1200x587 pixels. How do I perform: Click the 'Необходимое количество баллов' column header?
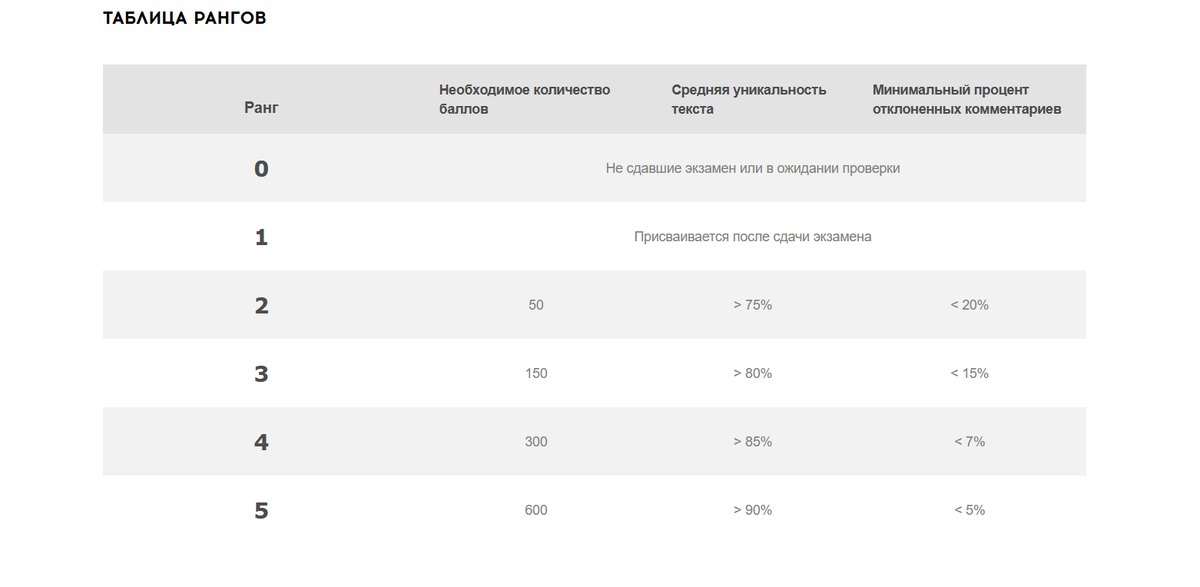524,99
